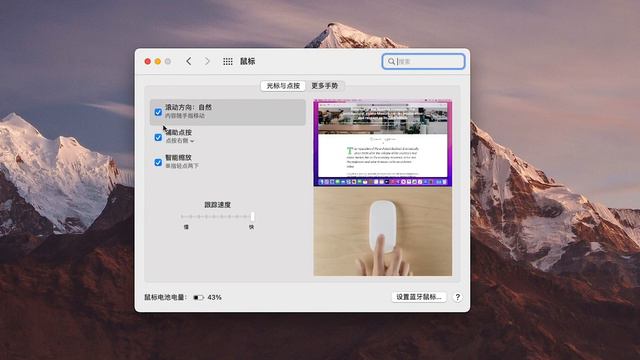Close the 鼠标 preferences window
The width and height of the screenshot is (640, 360).
148,61
